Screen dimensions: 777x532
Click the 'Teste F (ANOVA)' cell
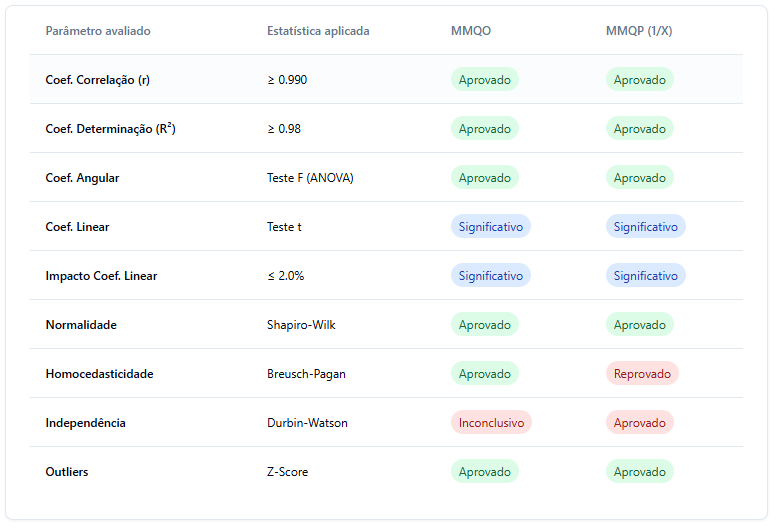tap(310, 178)
